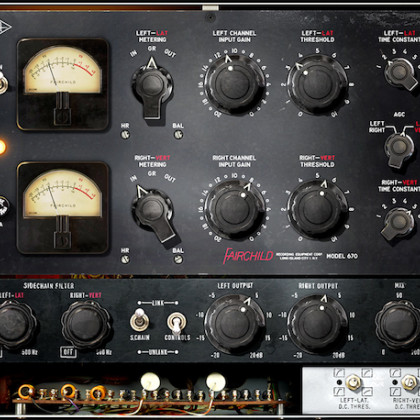The image size is (420, 420).
Task: Click the Left-Lat Metering selector switch
Action: (152, 87)
